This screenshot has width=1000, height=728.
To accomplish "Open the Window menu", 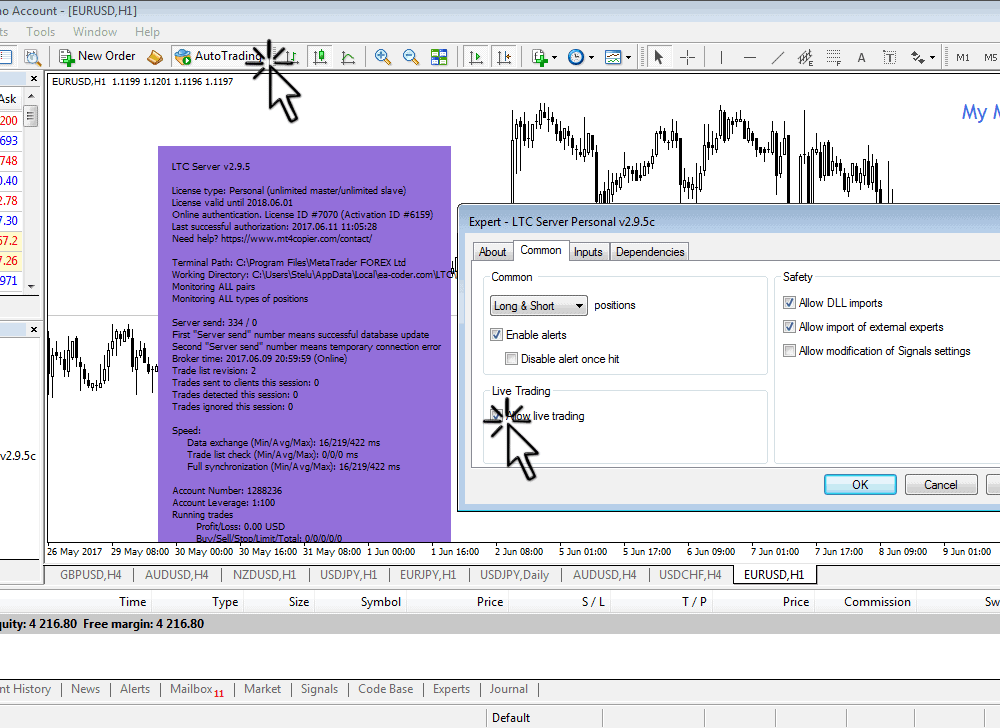I will [95, 32].
